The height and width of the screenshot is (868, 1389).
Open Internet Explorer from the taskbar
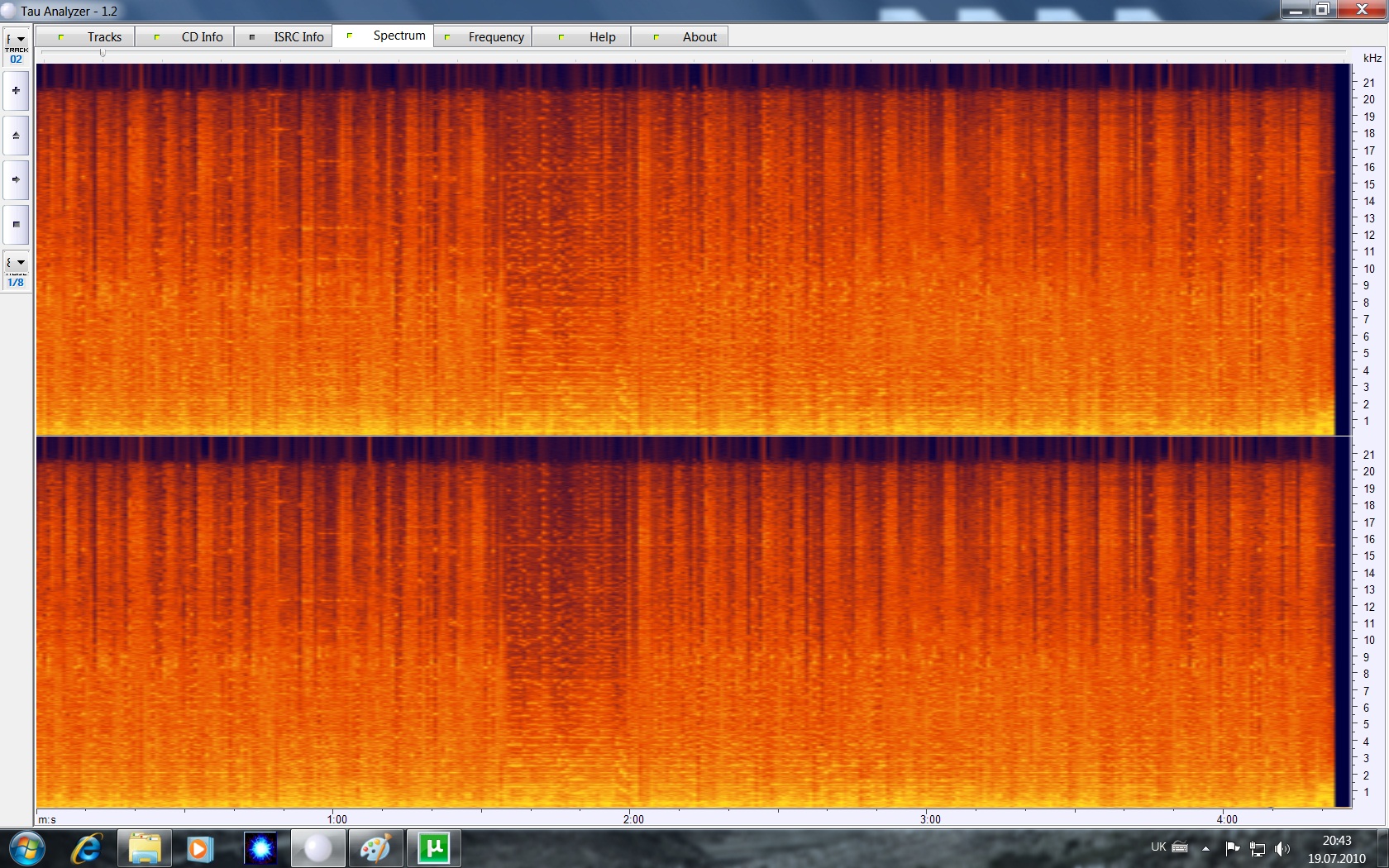coord(86,848)
